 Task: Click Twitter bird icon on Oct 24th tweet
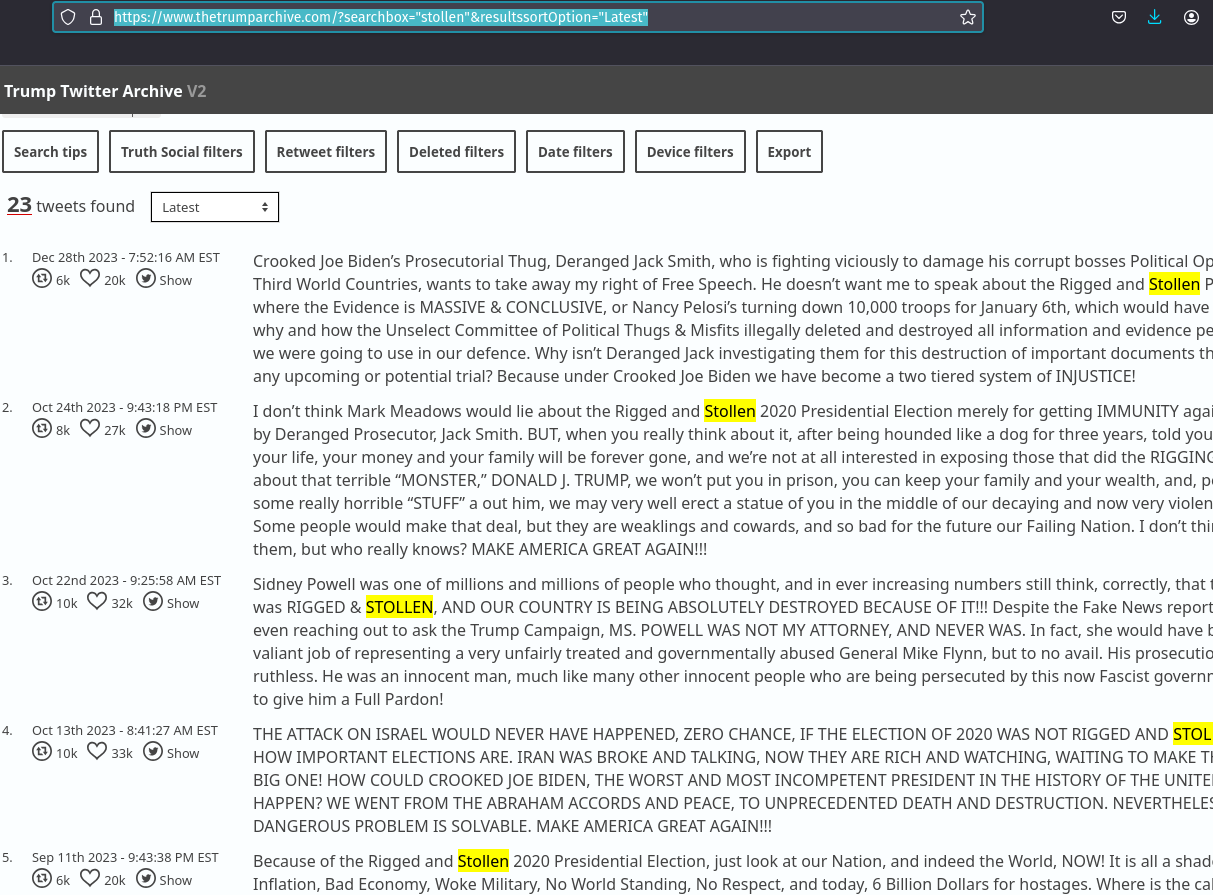[x=146, y=429]
